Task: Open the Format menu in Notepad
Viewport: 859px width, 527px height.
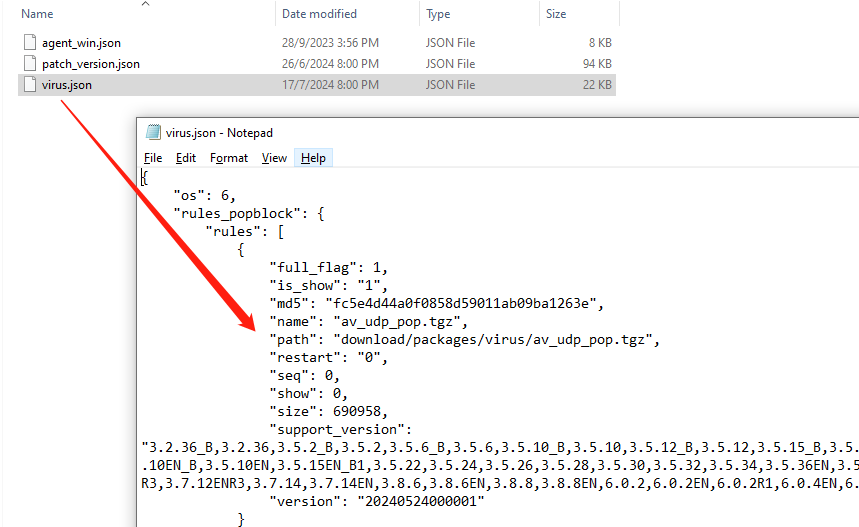Action: tap(228, 158)
